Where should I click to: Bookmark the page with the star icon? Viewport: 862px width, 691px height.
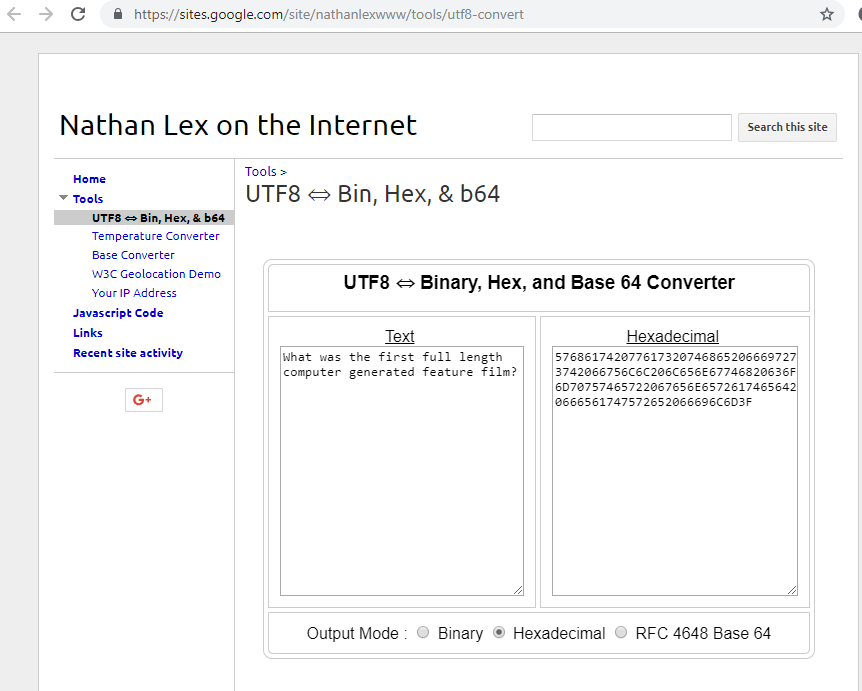pyautogui.click(x=827, y=15)
